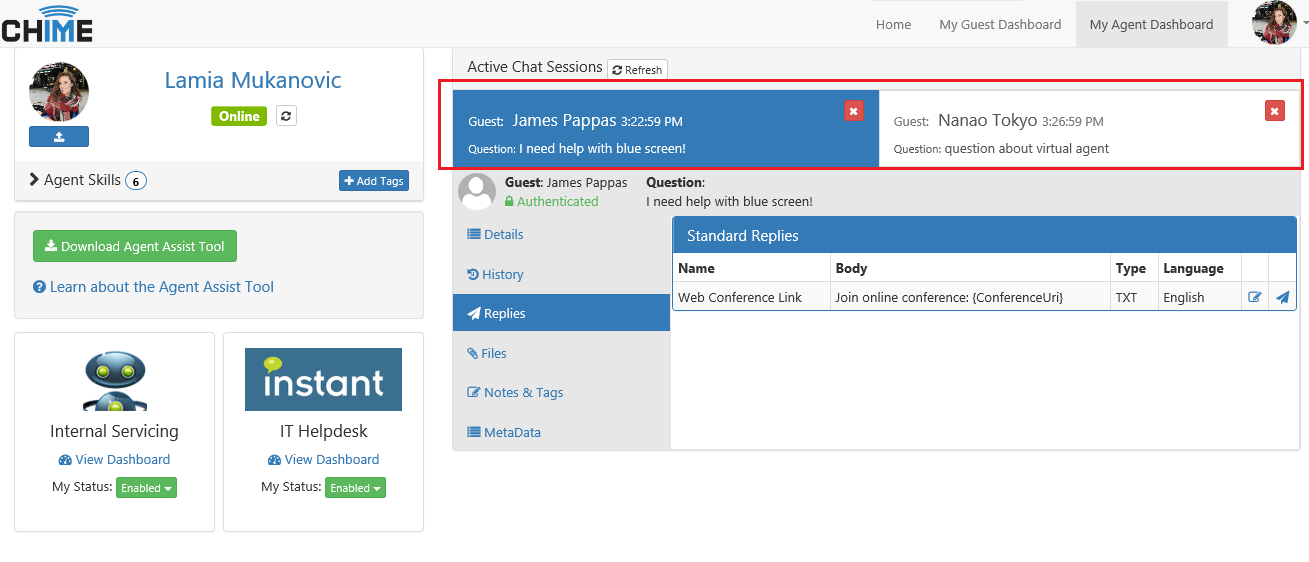This screenshot has height=562, width=1309.
Task: Send the Web Conference Link reply
Action: tap(1283, 297)
